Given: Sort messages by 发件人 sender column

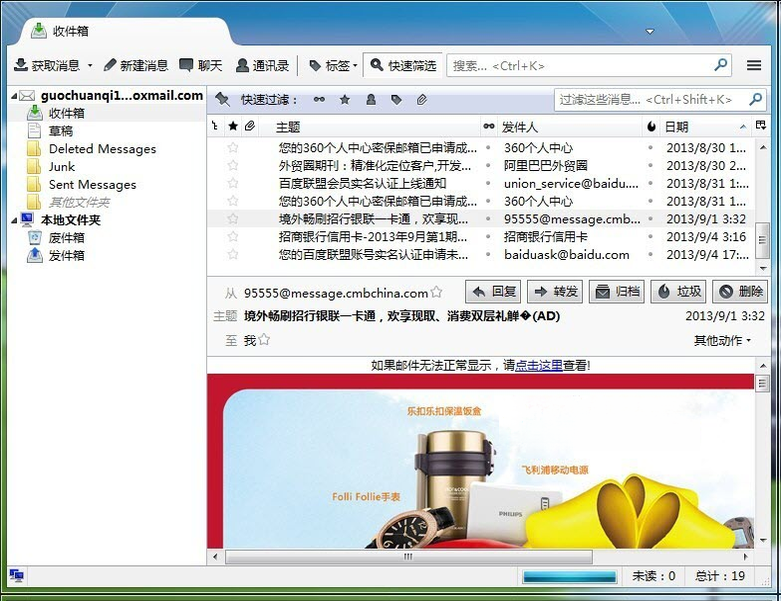Looking at the screenshot, I should [x=570, y=126].
